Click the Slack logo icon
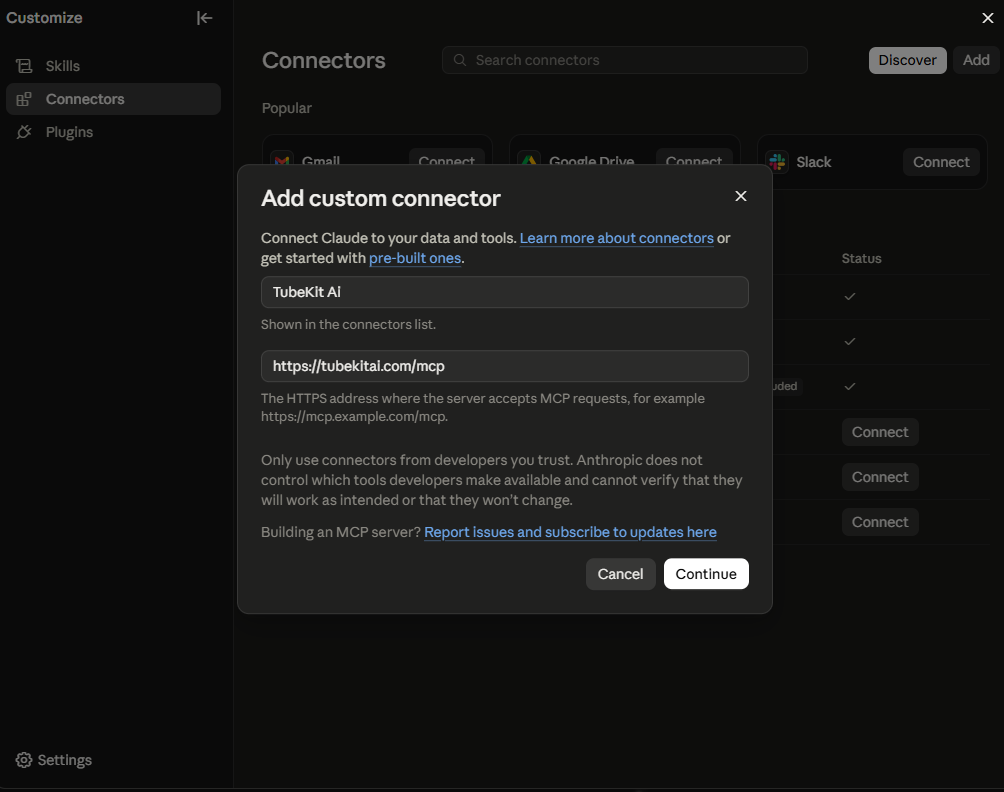1004x792 pixels. (777, 162)
